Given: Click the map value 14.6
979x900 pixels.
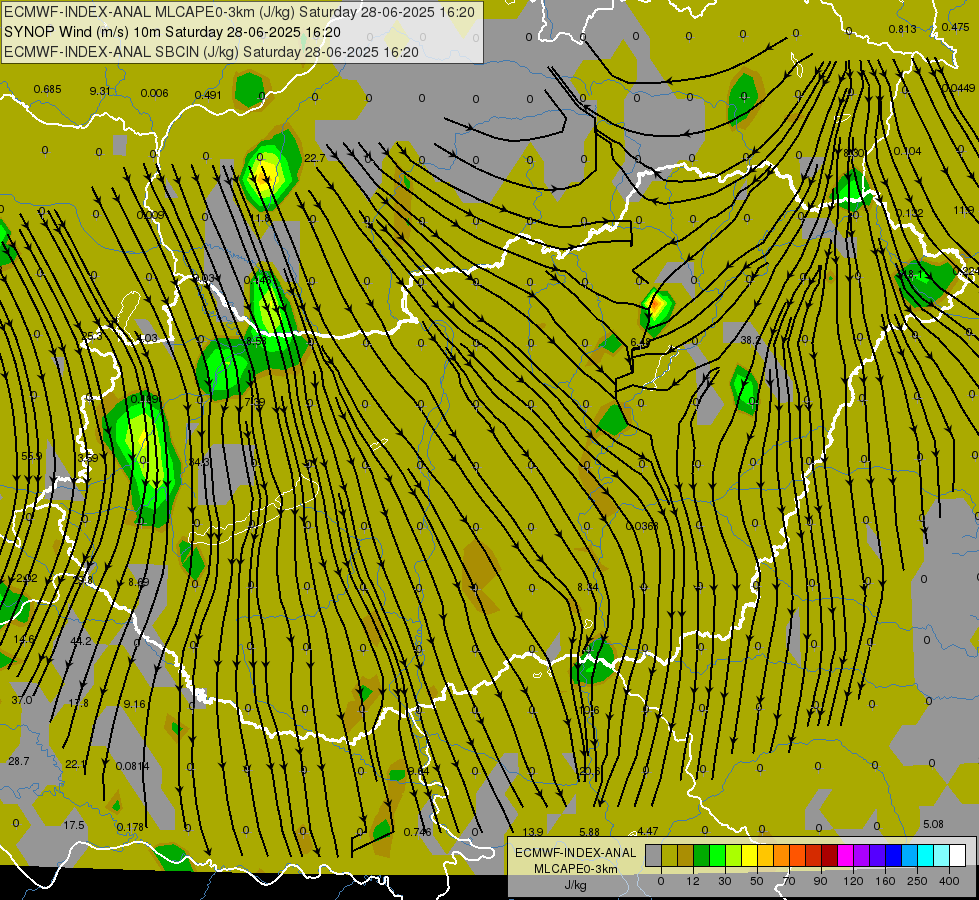Looking at the screenshot, I should click(24, 639).
